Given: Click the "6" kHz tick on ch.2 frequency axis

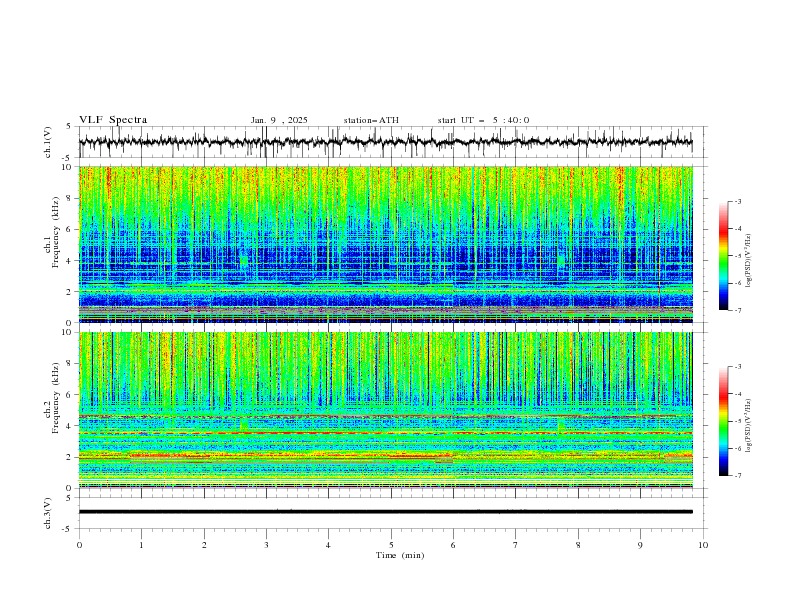Looking at the screenshot, I should tap(70, 394).
